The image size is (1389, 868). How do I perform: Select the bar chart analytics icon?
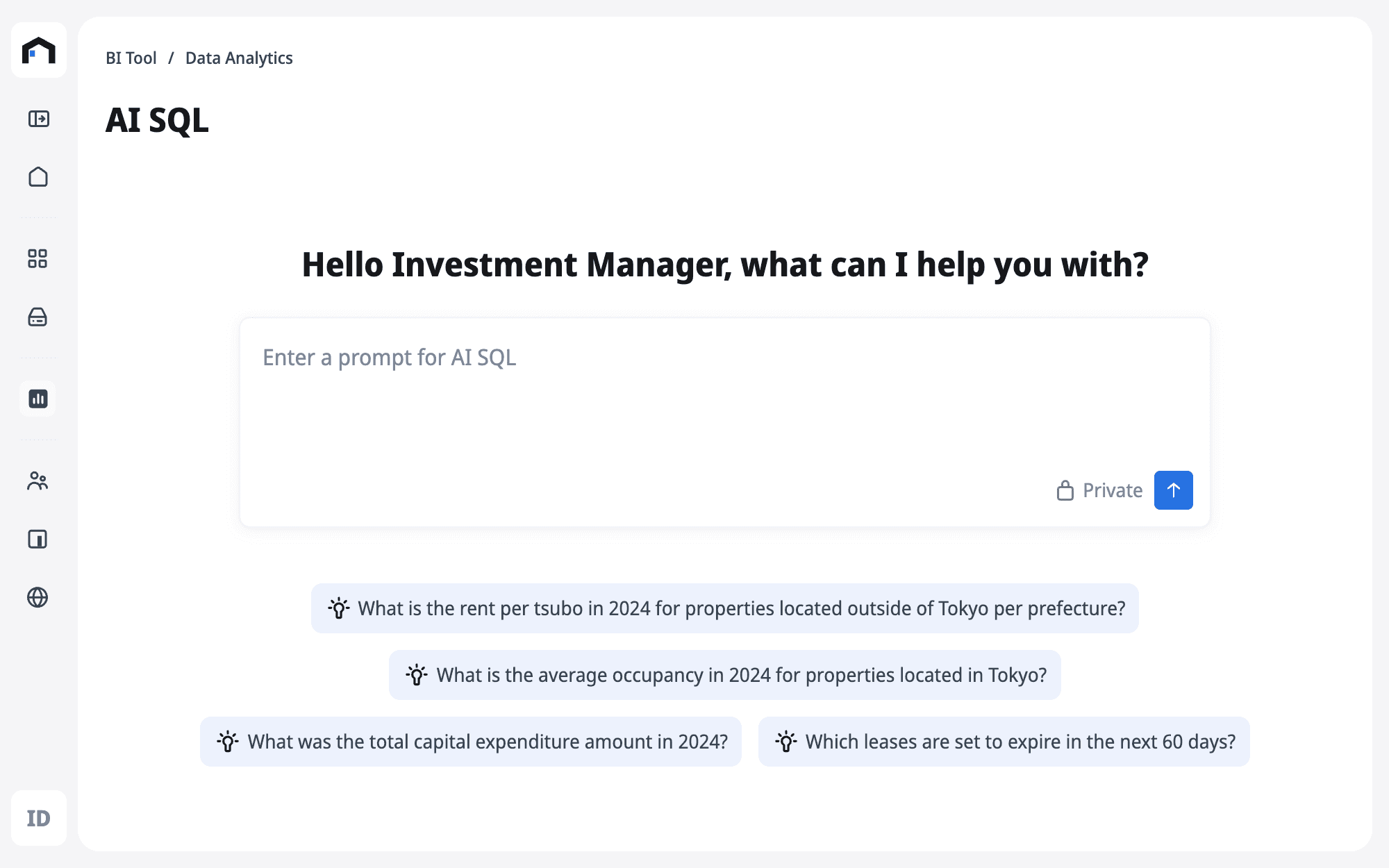coord(38,399)
